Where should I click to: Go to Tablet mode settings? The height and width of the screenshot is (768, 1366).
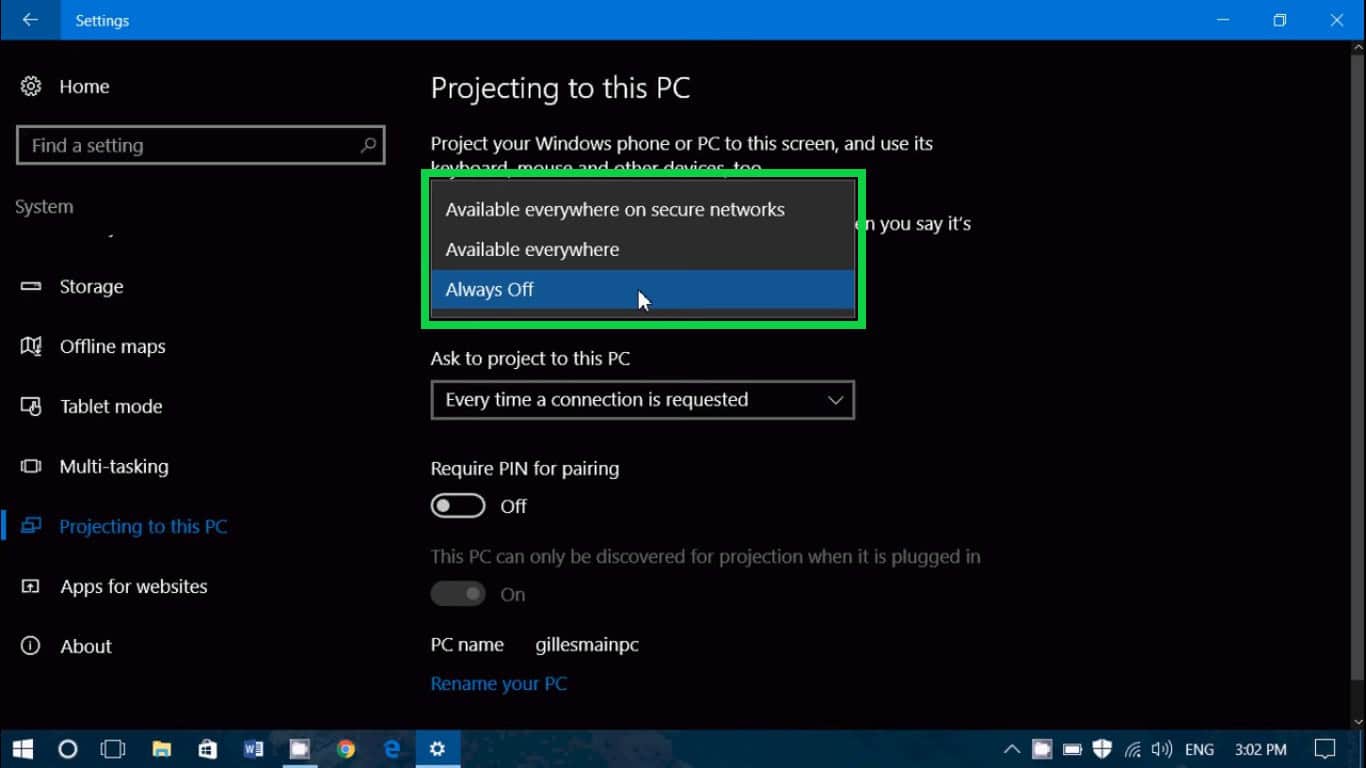(110, 407)
